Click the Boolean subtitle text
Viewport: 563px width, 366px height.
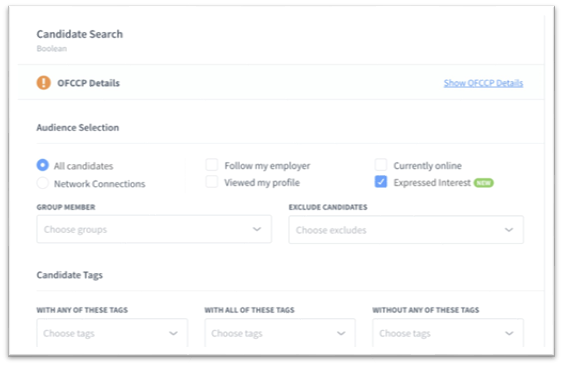(x=52, y=48)
